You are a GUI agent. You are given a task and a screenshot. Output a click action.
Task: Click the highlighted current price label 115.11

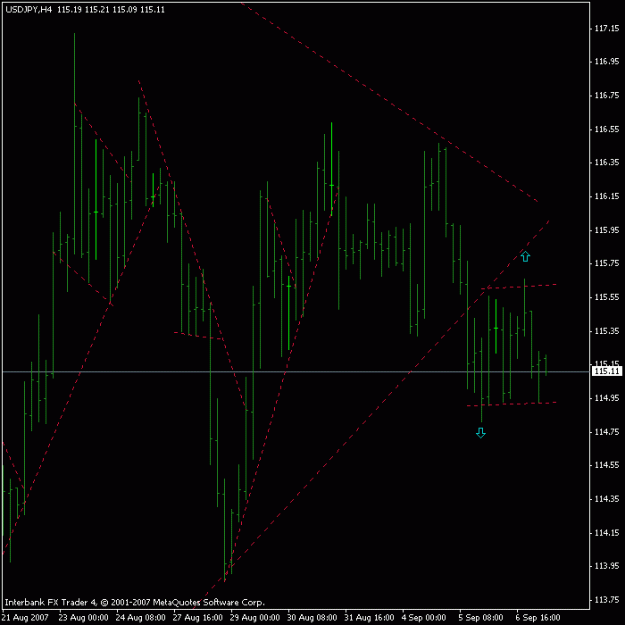click(x=607, y=371)
